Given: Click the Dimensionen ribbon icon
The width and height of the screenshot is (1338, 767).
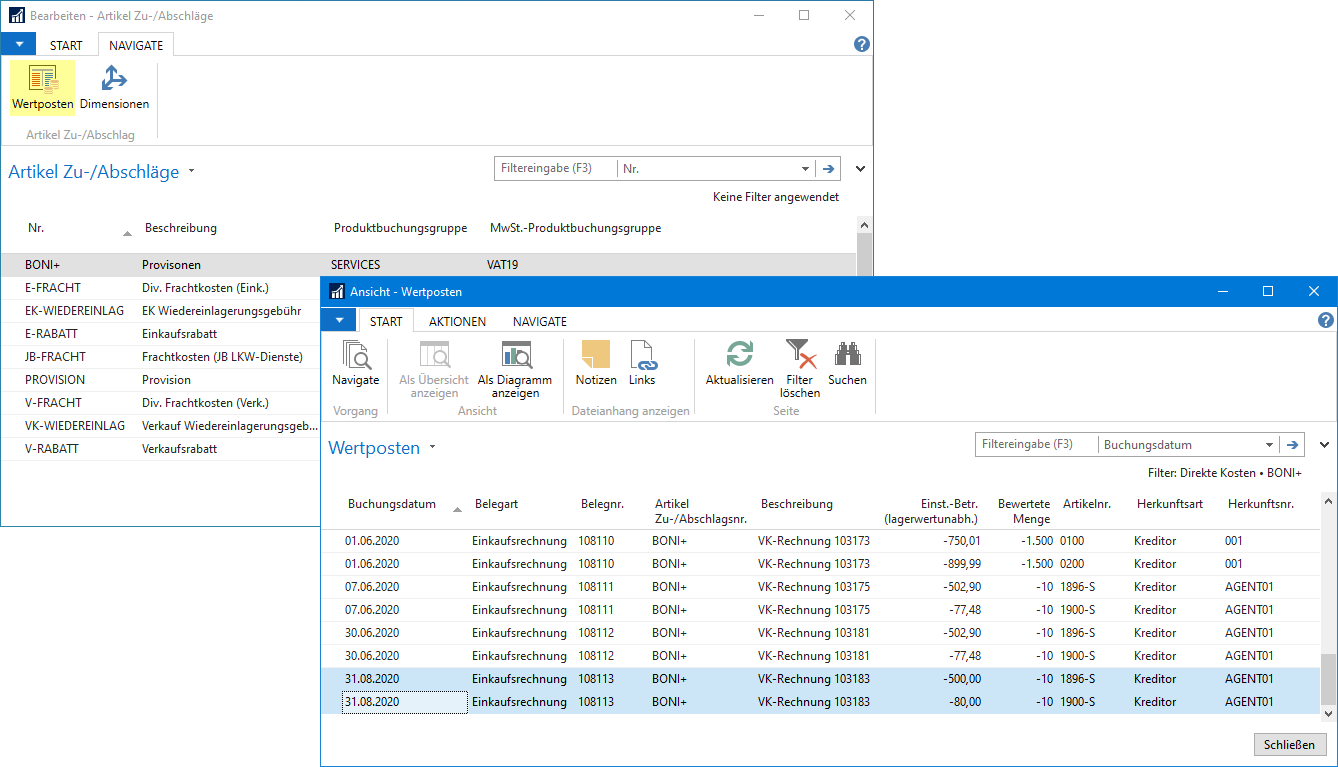Looking at the screenshot, I should pyautogui.click(x=114, y=88).
